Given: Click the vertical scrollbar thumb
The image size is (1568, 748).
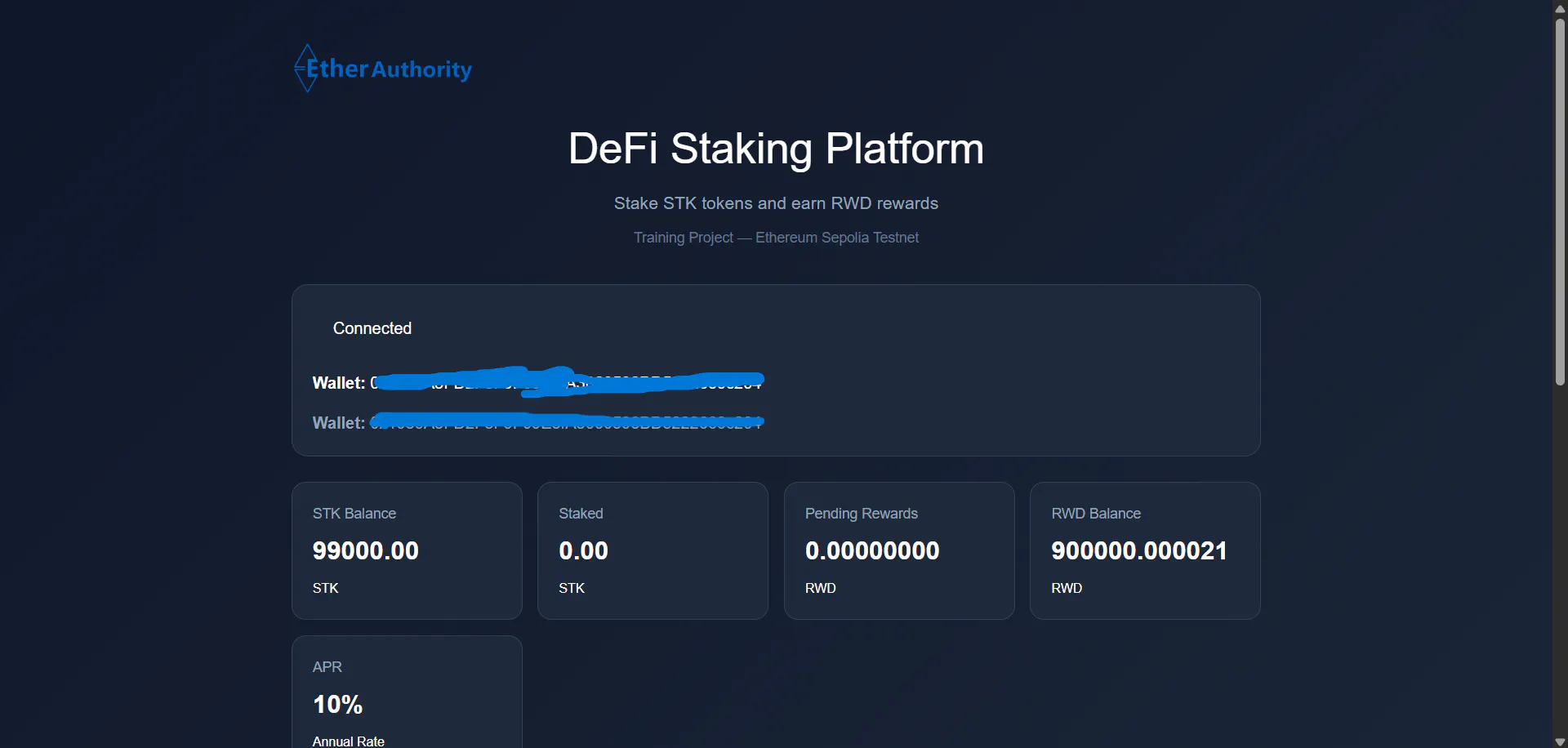Looking at the screenshot, I should point(1560,201).
